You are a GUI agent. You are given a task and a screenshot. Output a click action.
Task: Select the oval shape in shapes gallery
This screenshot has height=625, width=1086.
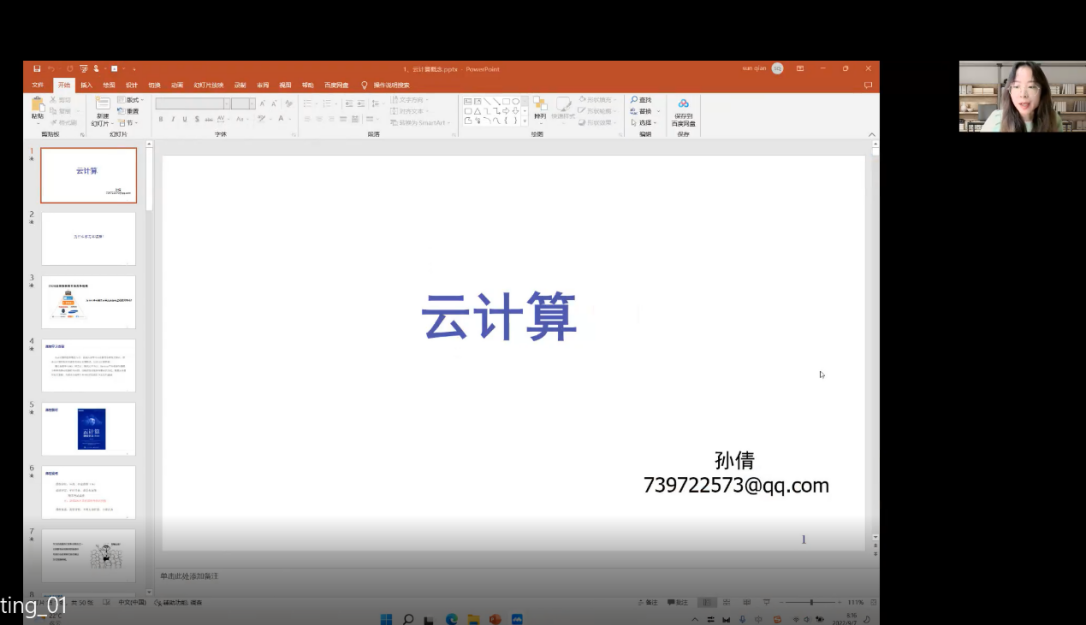click(x=515, y=101)
